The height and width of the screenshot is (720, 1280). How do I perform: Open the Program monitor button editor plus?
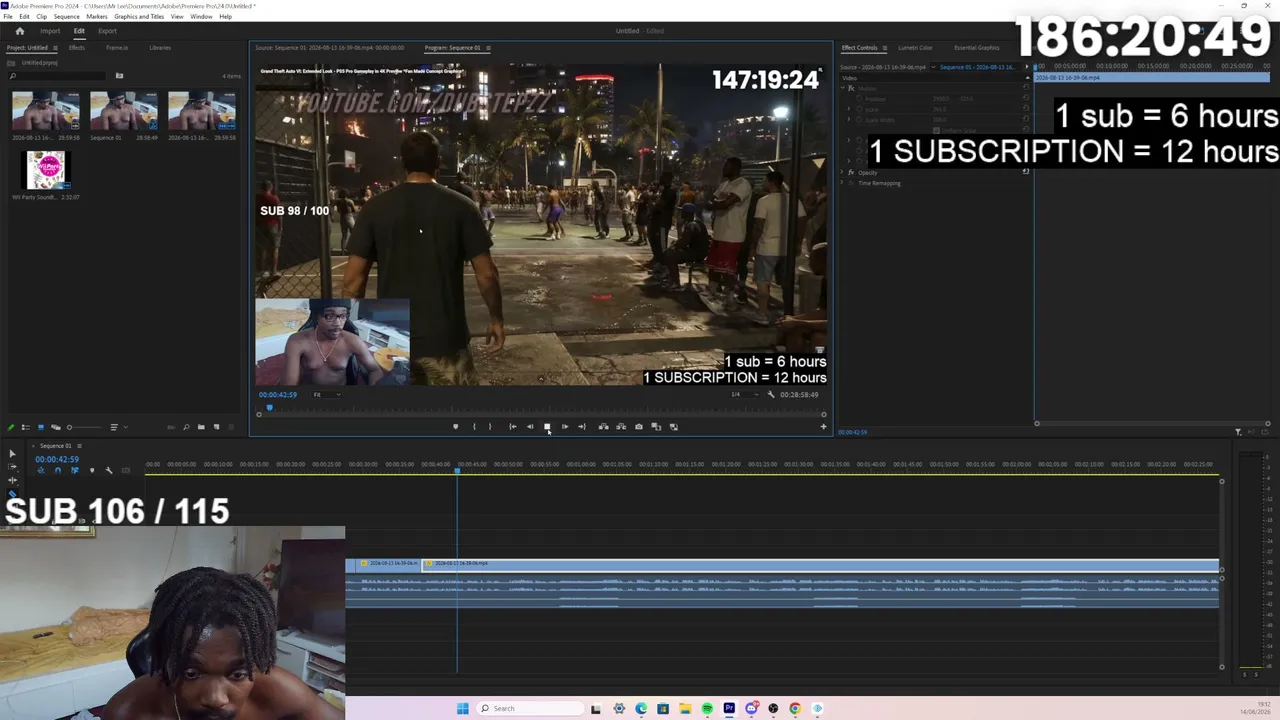[x=823, y=427]
